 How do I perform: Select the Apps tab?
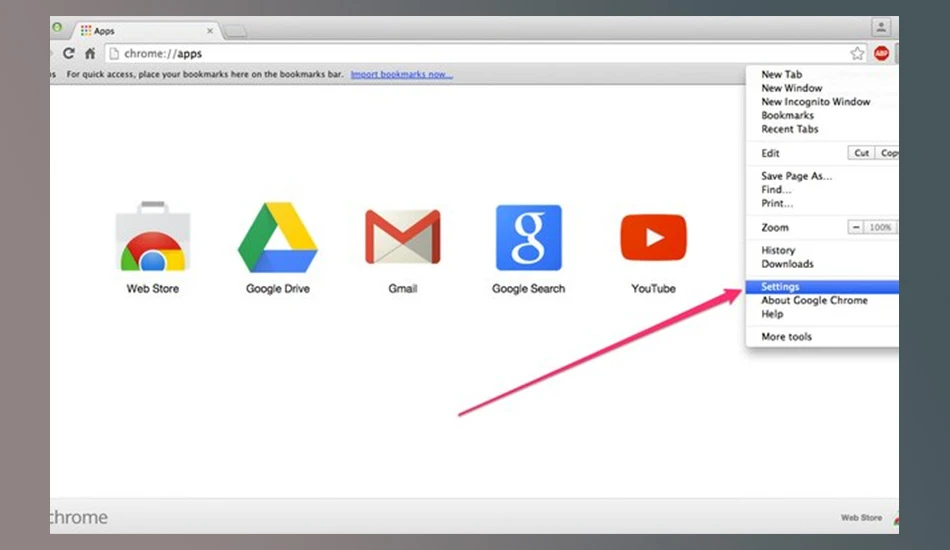coord(145,30)
